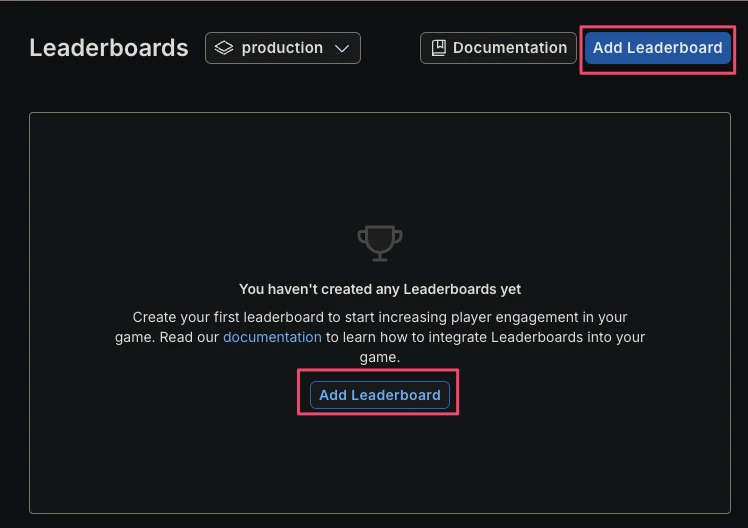Select the 'production' label text in the selector
748x528 pixels.
click(x=282, y=48)
